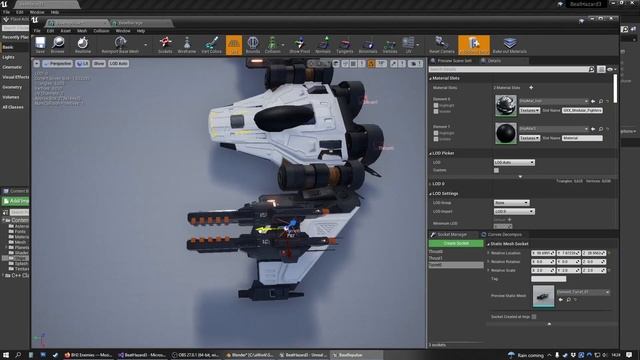The height and width of the screenshot is (360, 640).
Task: Use selected asset arrow for Element 0
Action: pyautogui.click(x=593, y=101)
